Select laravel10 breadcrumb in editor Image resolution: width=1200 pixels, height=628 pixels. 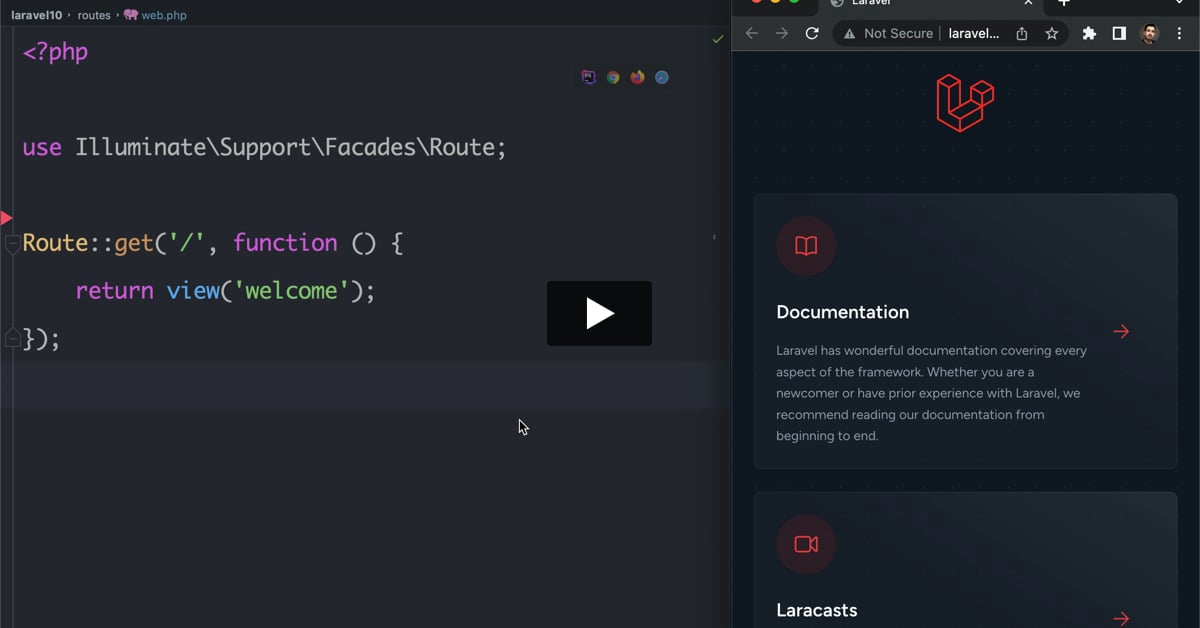(38, 15)
